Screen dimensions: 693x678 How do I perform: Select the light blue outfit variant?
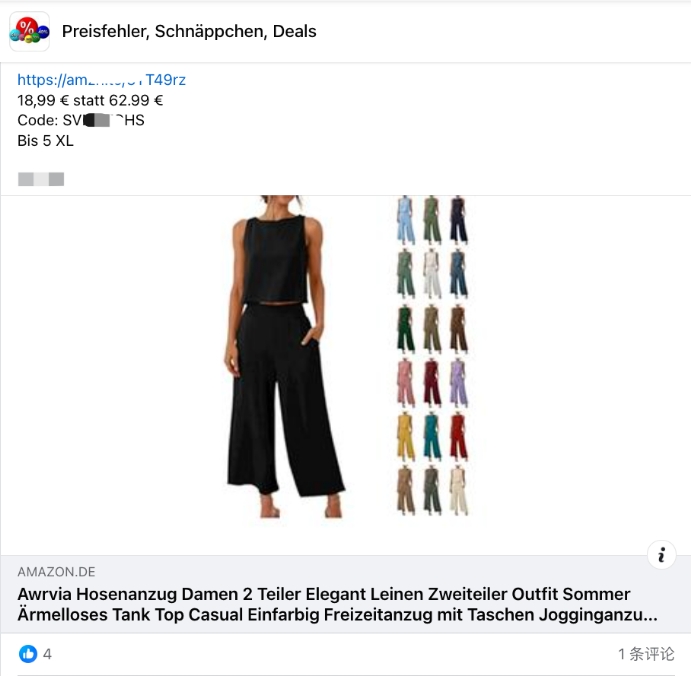click(x=405, y=220)
